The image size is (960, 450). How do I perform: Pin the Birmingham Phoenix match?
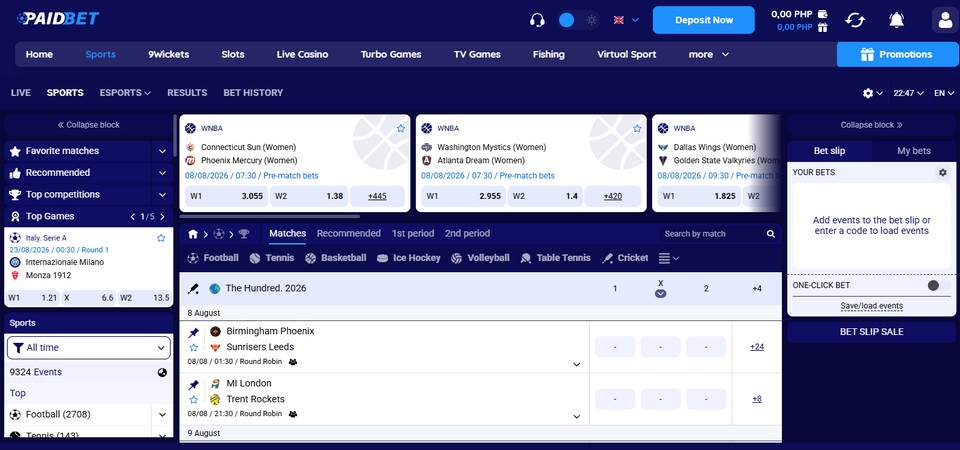click(193, 333)
